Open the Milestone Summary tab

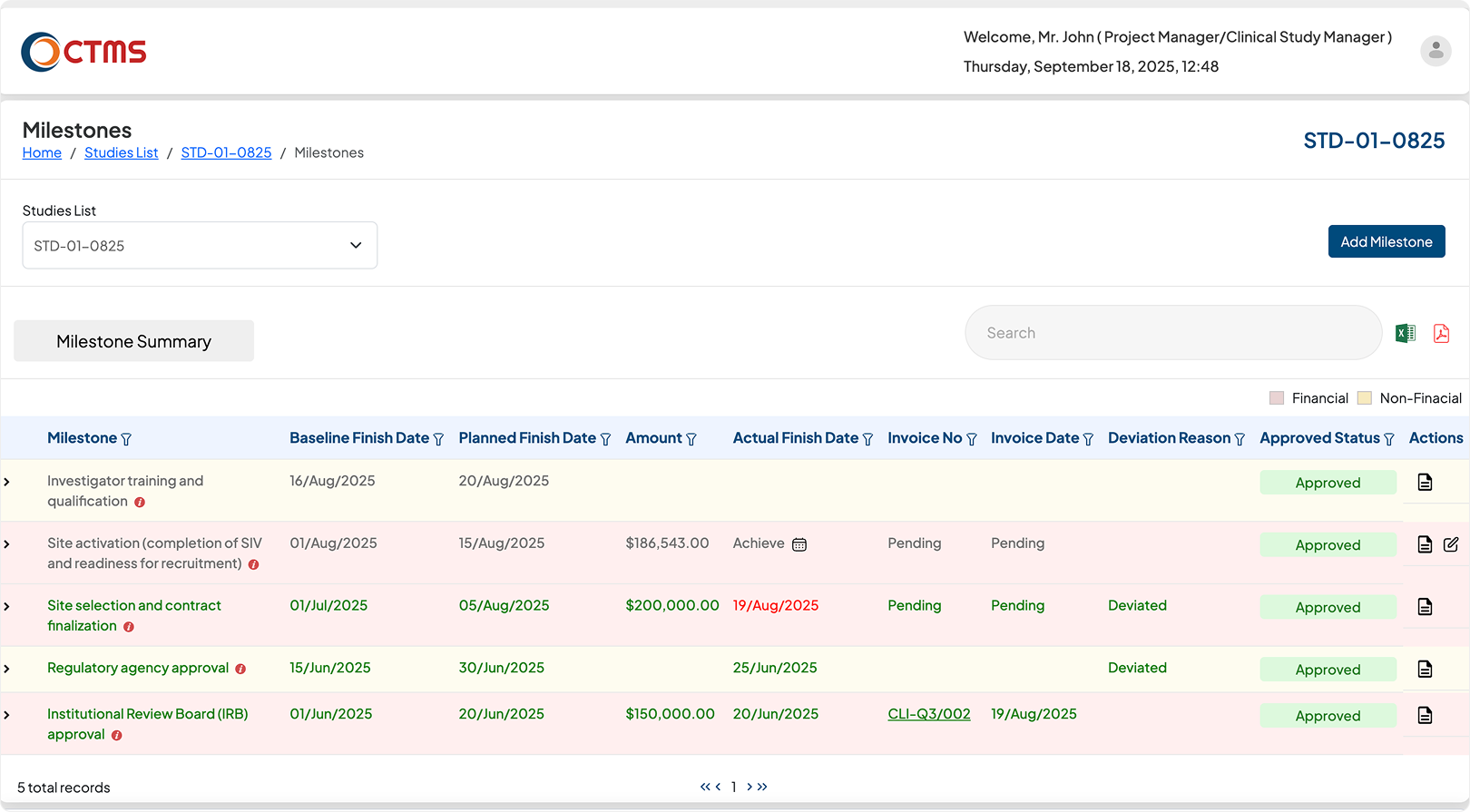(x=133, y=341)
